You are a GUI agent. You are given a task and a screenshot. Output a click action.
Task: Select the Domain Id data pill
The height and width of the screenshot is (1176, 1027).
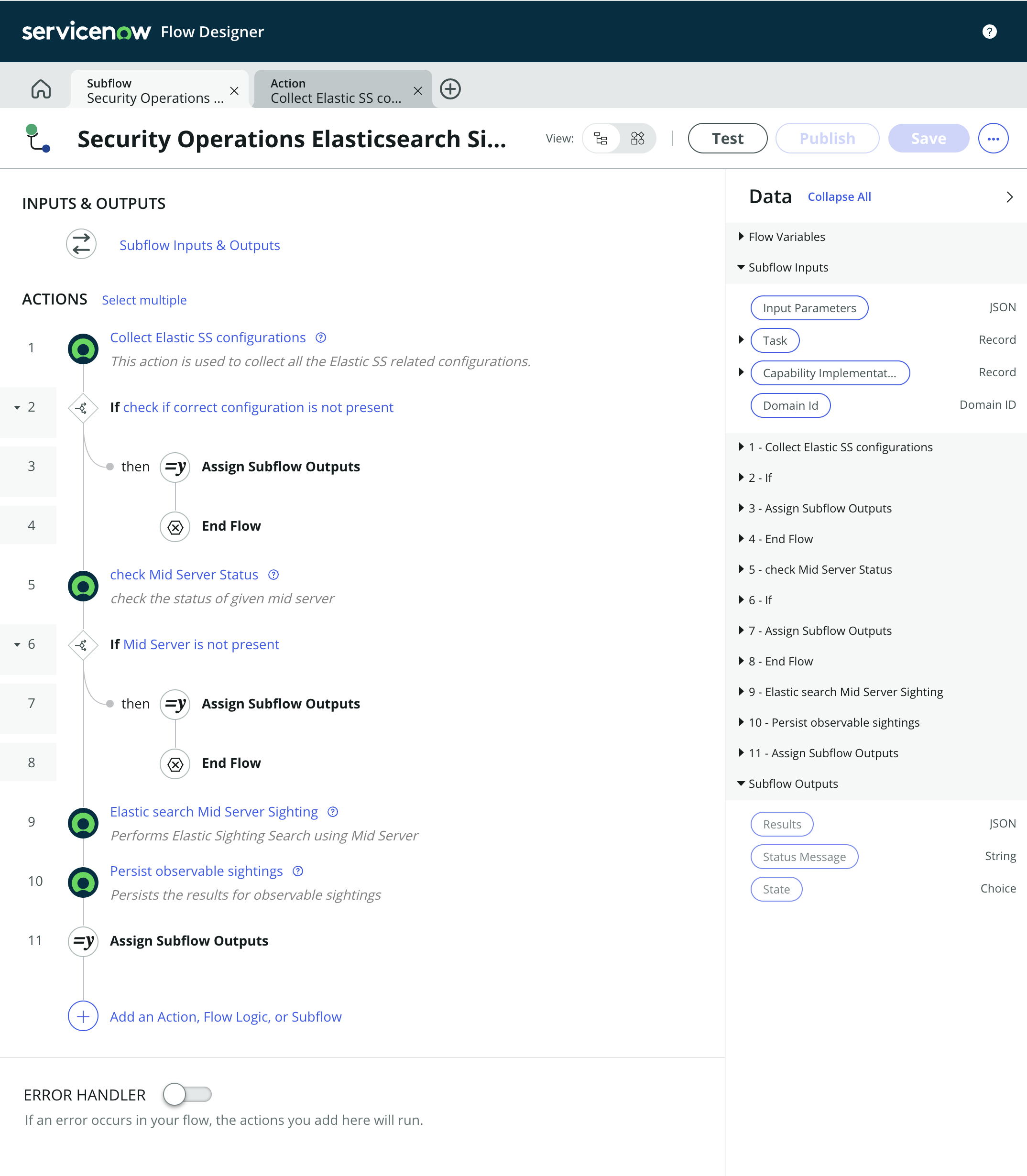(790, 405)
